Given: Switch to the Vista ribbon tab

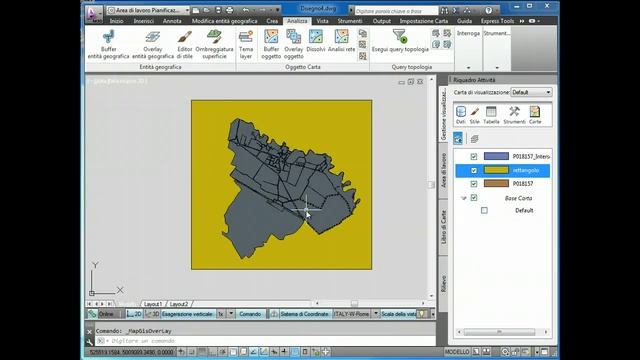Looking at the screenshot, I should coord(322,21).
